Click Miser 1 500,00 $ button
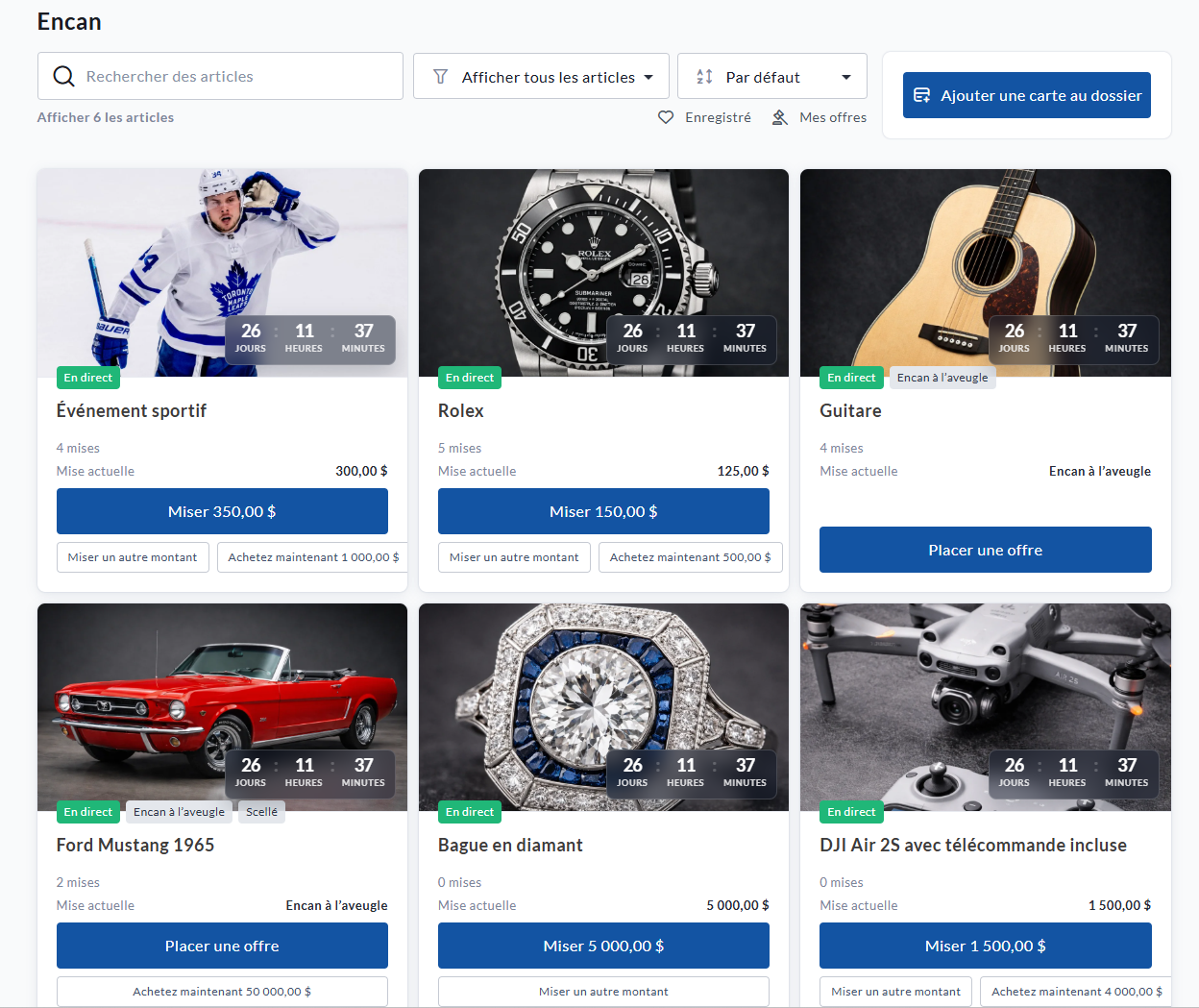This screenshot has height=1008, width=1199. coord(986,946)
